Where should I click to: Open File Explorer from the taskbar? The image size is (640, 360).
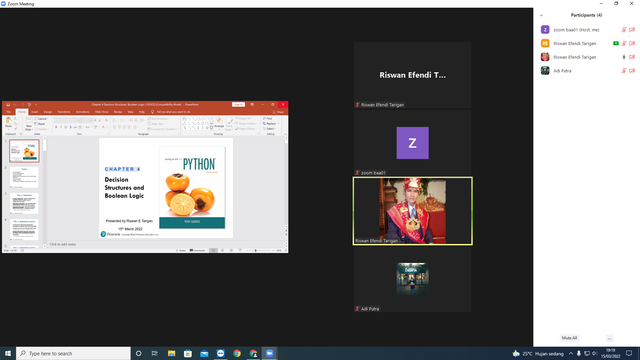[x=171, y=353]
